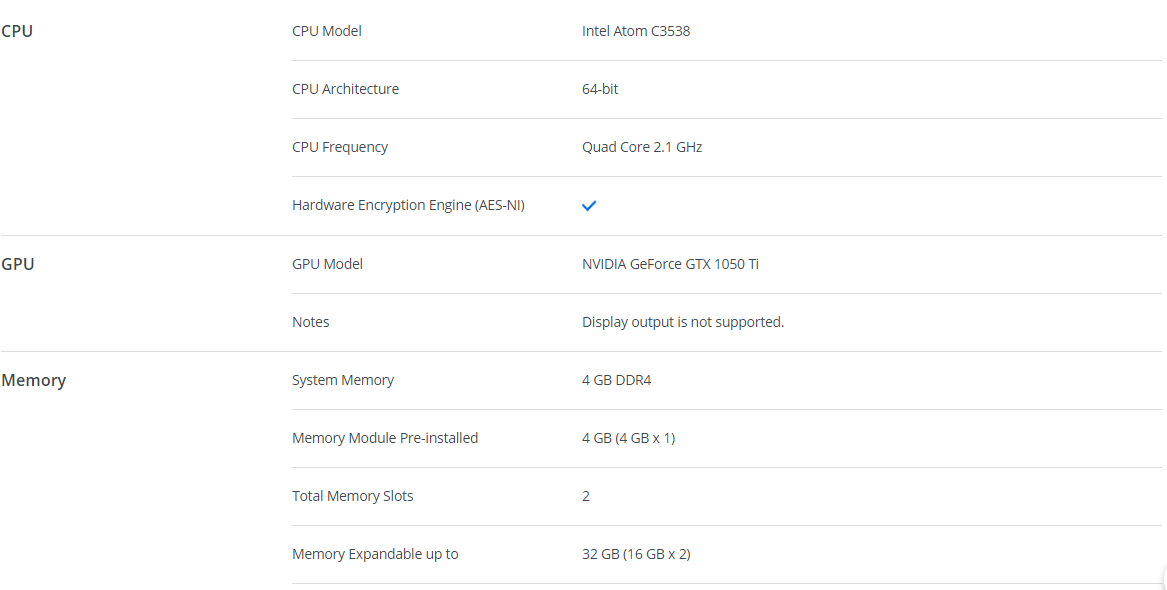Click Hardware Encryption Engine (AES-NI) label
Image resolution: width=1167 pixels, height=590 pixels.
408,205
